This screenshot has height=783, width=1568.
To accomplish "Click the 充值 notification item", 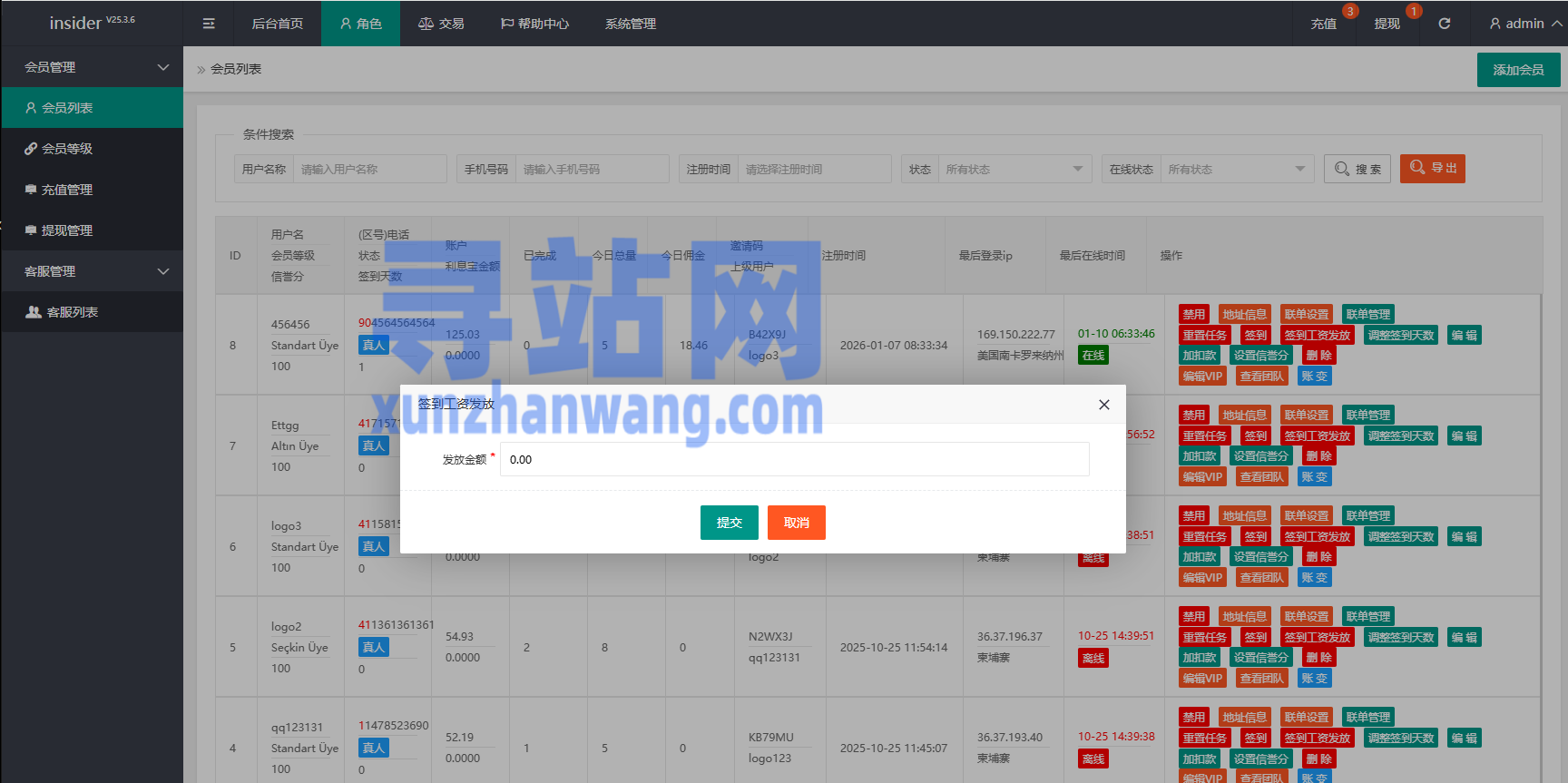I will coord(1323,24).
